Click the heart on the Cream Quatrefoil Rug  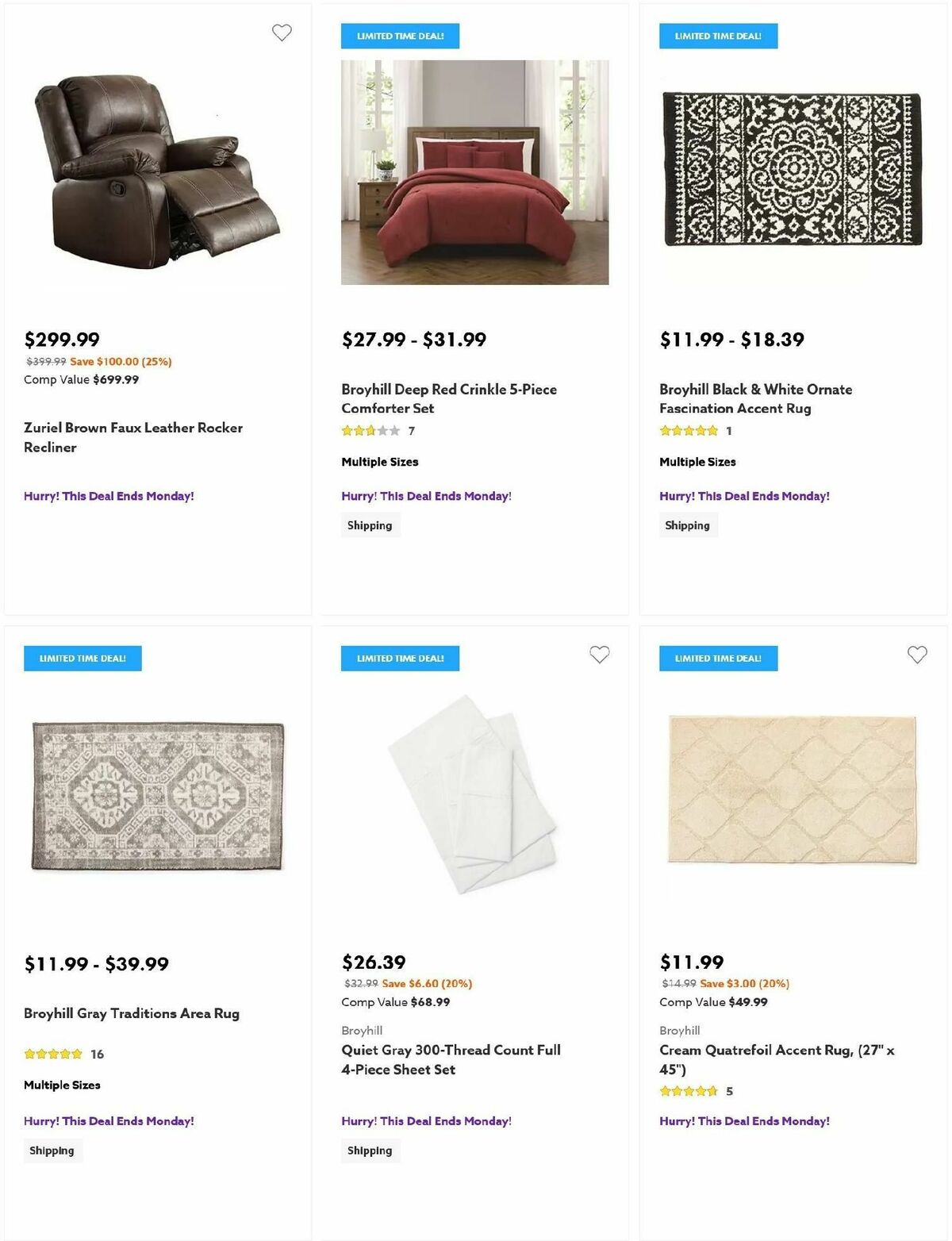[x=918, y=655]
